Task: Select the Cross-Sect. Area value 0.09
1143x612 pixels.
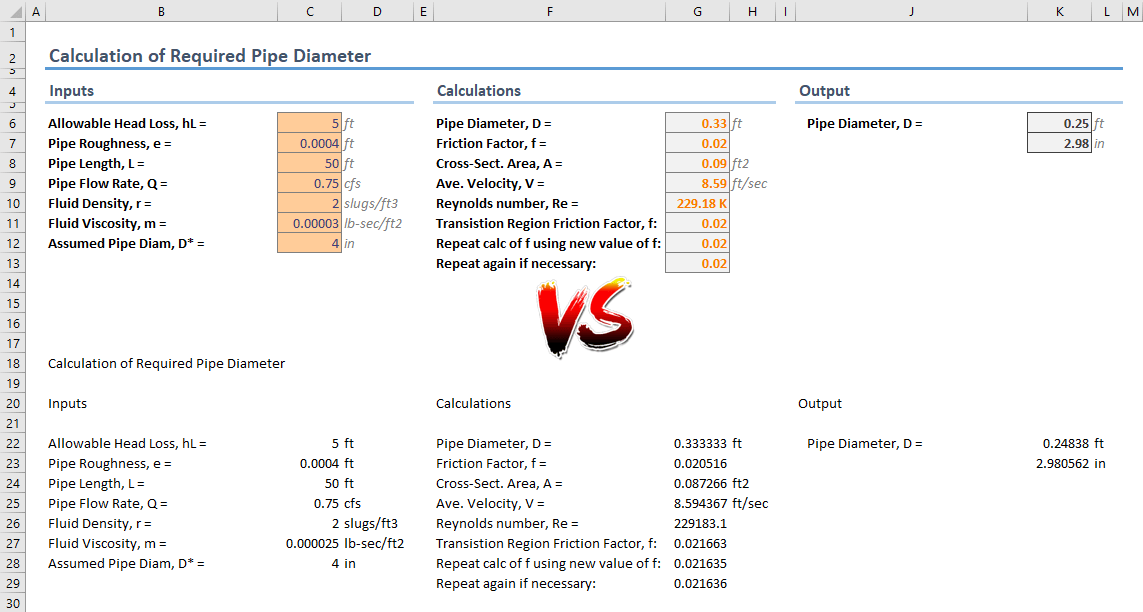Action: pyautogui.click(x=698, y=163)
